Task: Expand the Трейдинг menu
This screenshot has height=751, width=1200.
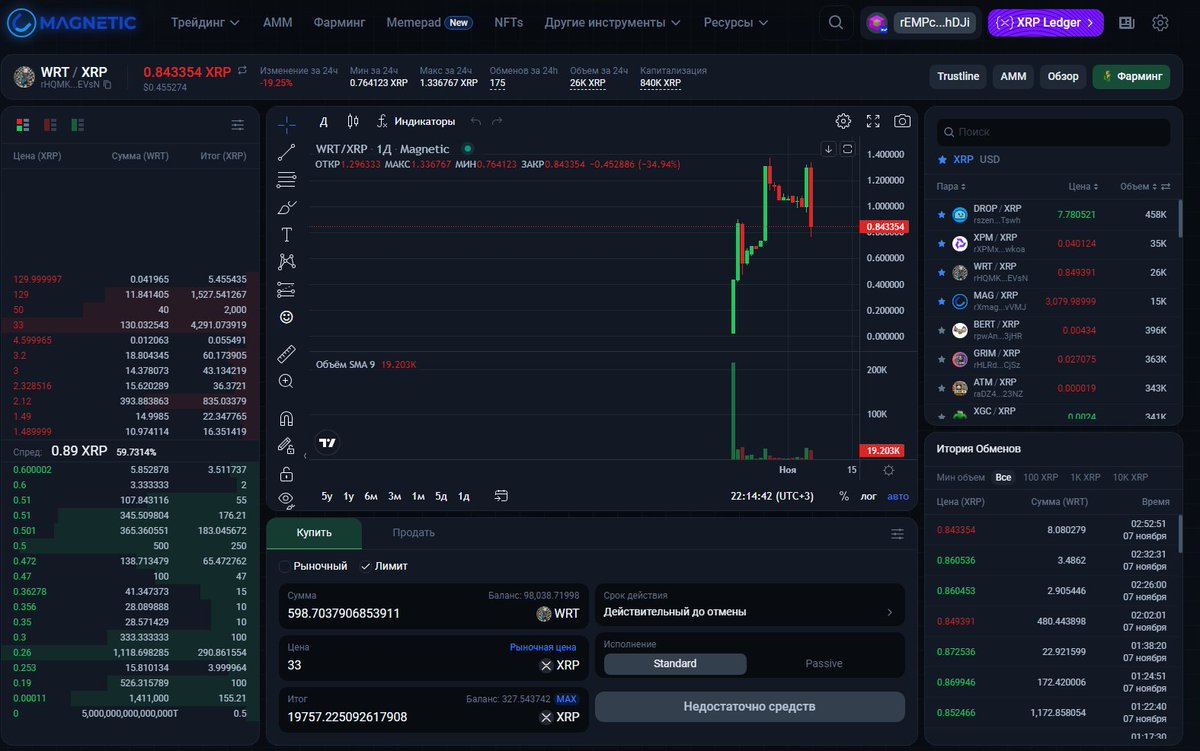Action: [x=205, y=22]
